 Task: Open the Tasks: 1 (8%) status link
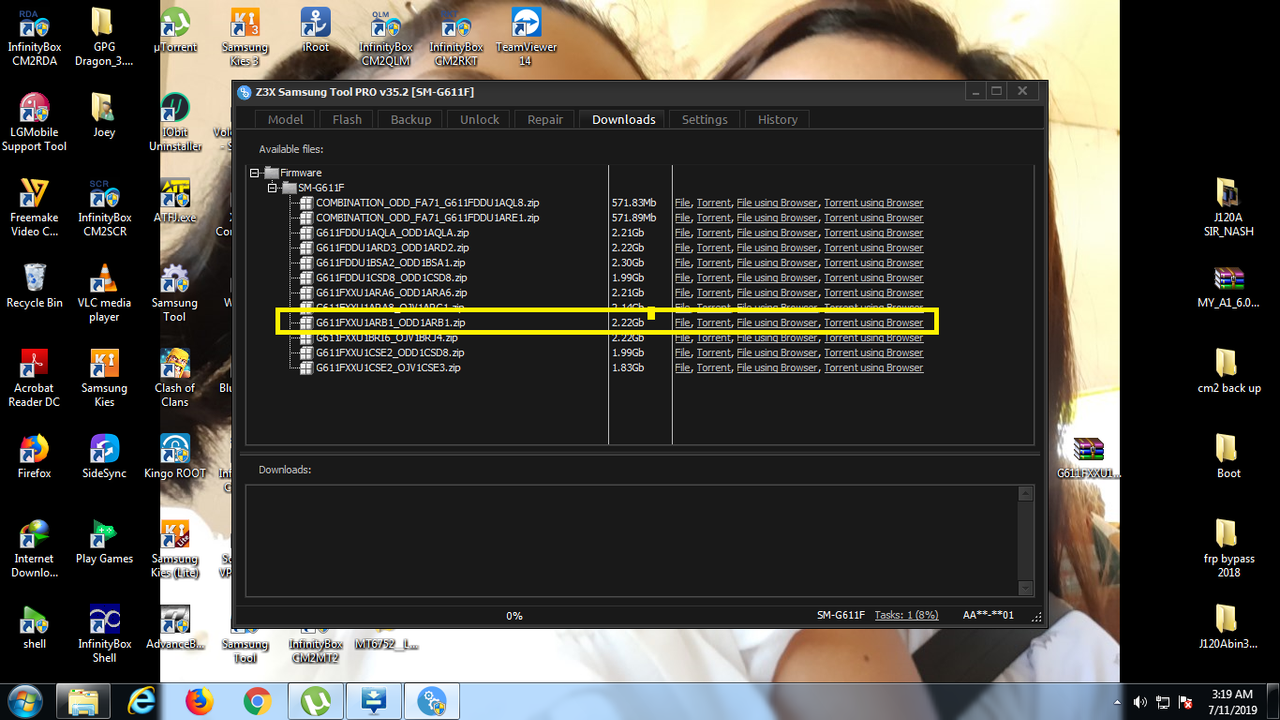tap(907, 615)
